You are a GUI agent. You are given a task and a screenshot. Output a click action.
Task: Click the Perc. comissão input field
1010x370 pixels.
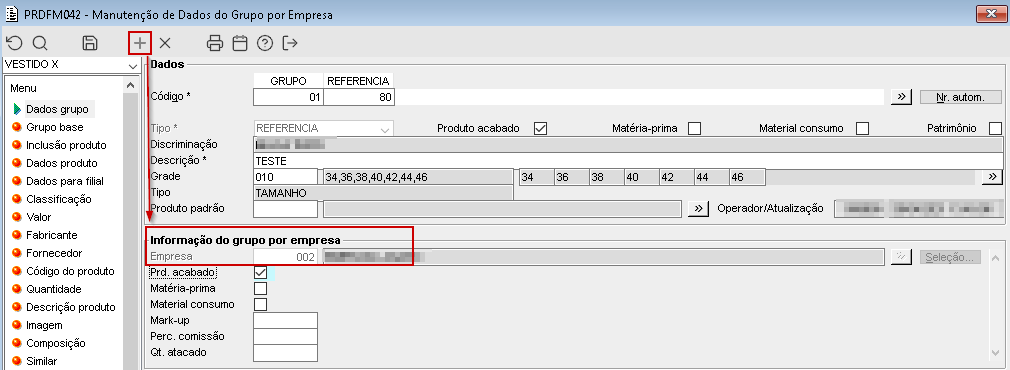pos(285,336)
